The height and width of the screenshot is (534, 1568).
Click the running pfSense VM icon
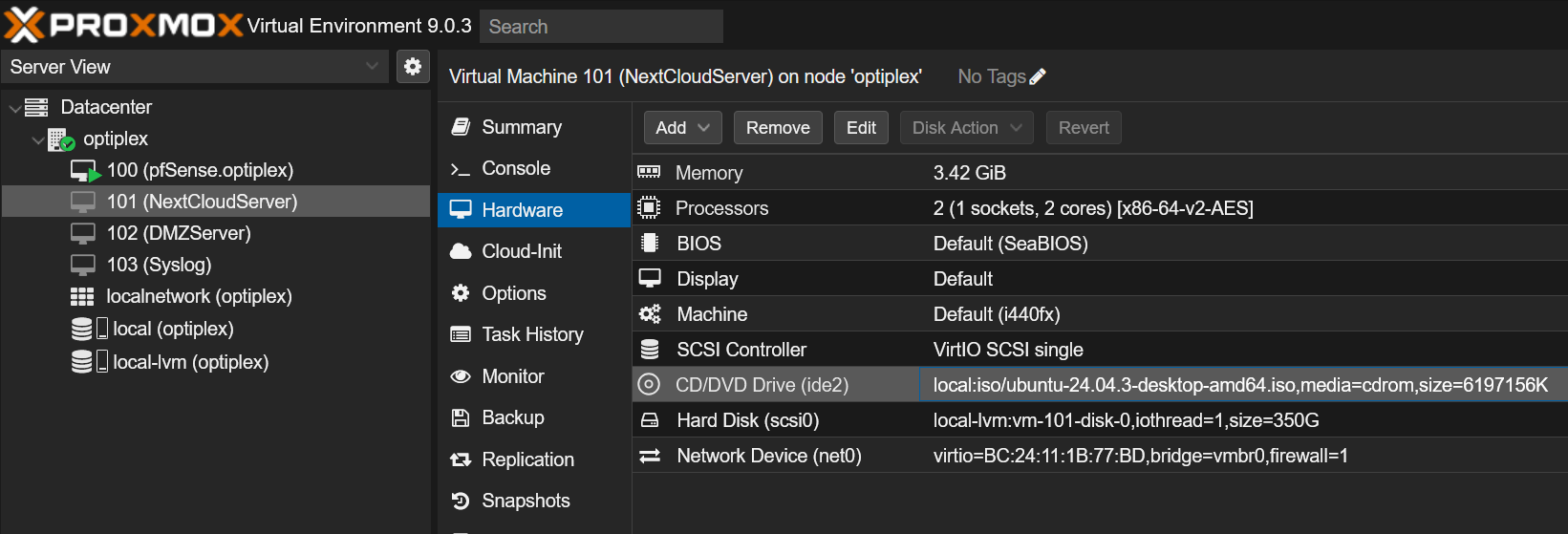tap(85, 171)
